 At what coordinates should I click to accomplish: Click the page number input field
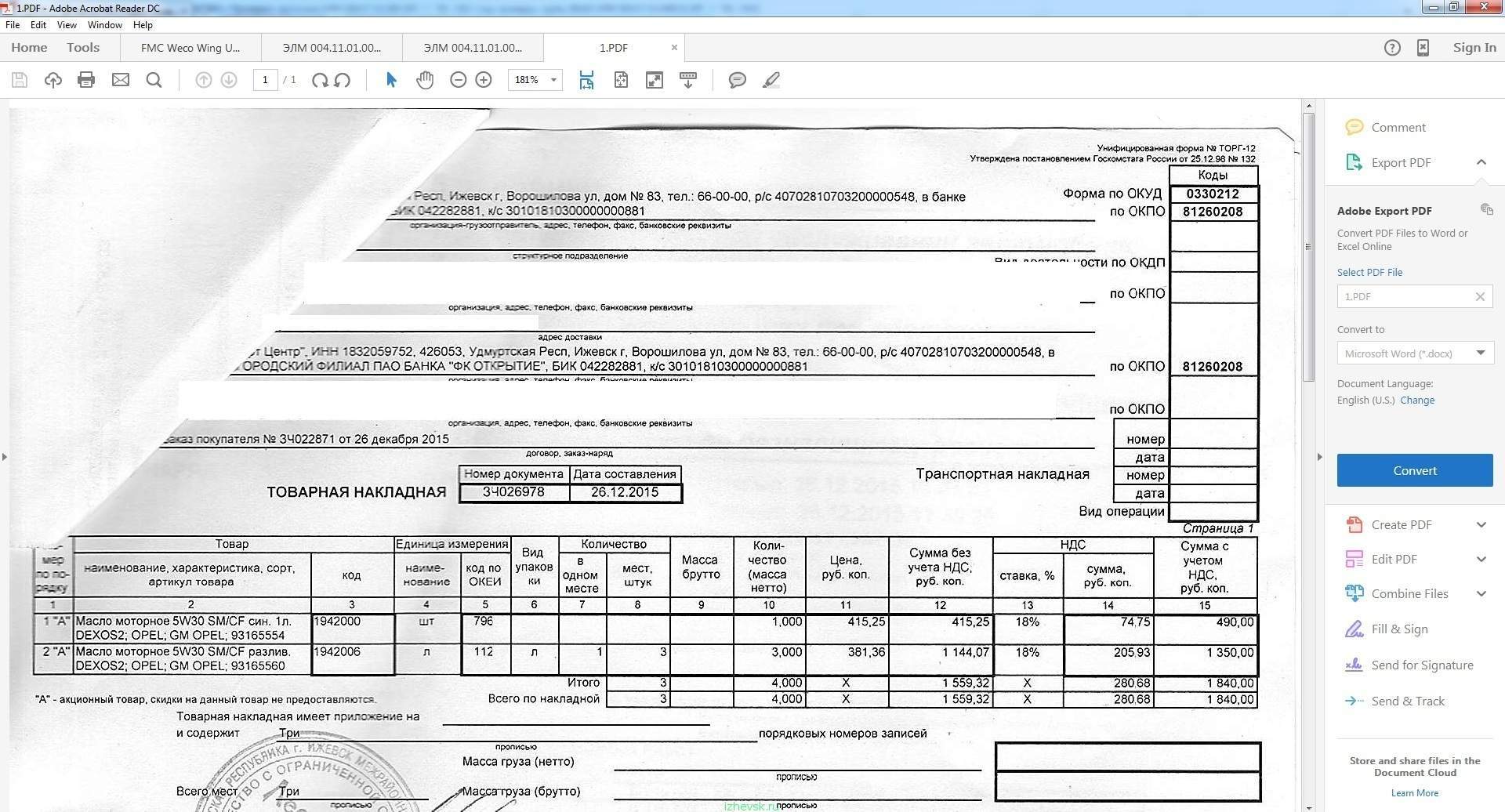click(265, 80)
